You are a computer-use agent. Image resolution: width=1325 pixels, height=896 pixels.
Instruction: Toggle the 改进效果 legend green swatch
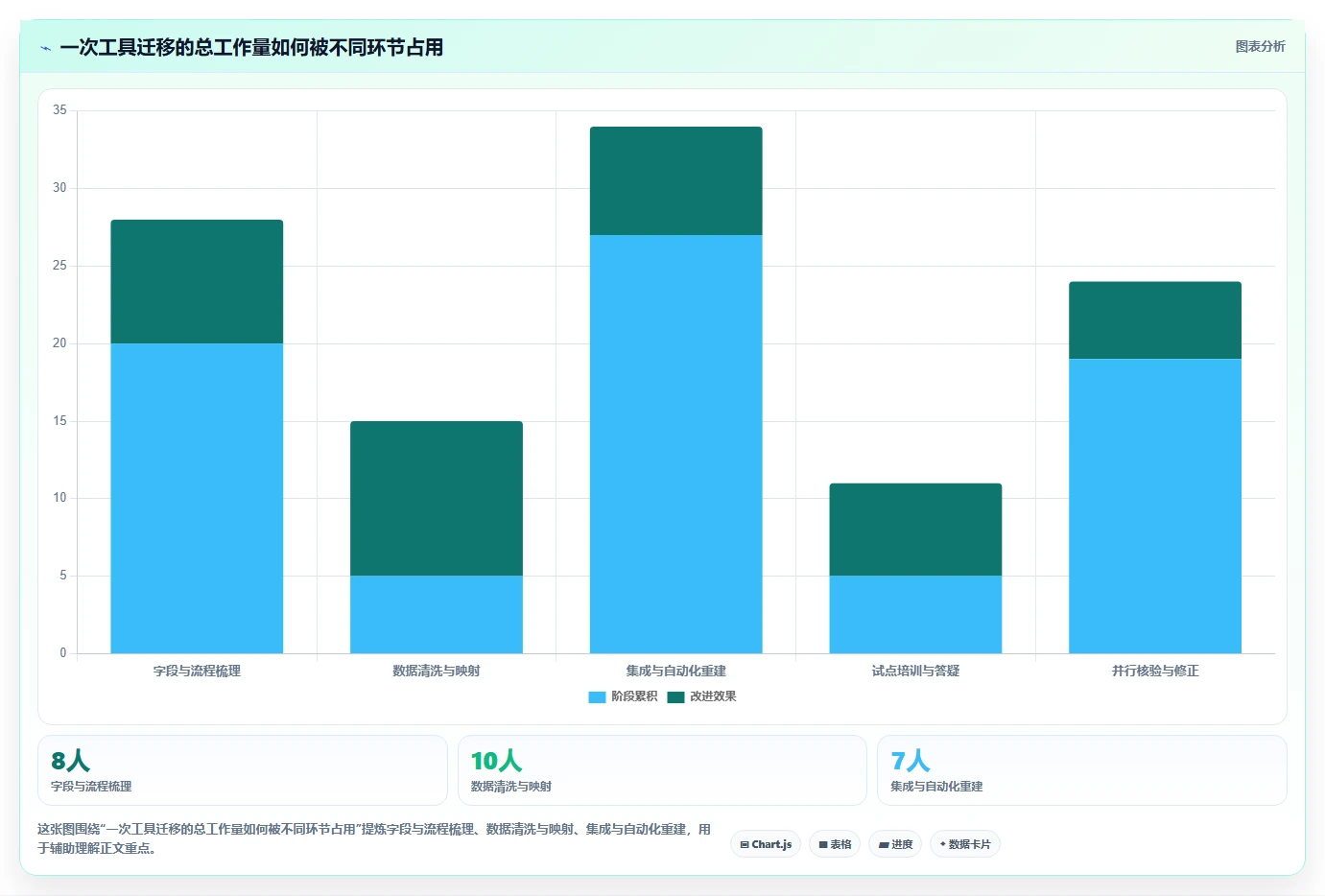pyautogui.click(x=675, y=697)
